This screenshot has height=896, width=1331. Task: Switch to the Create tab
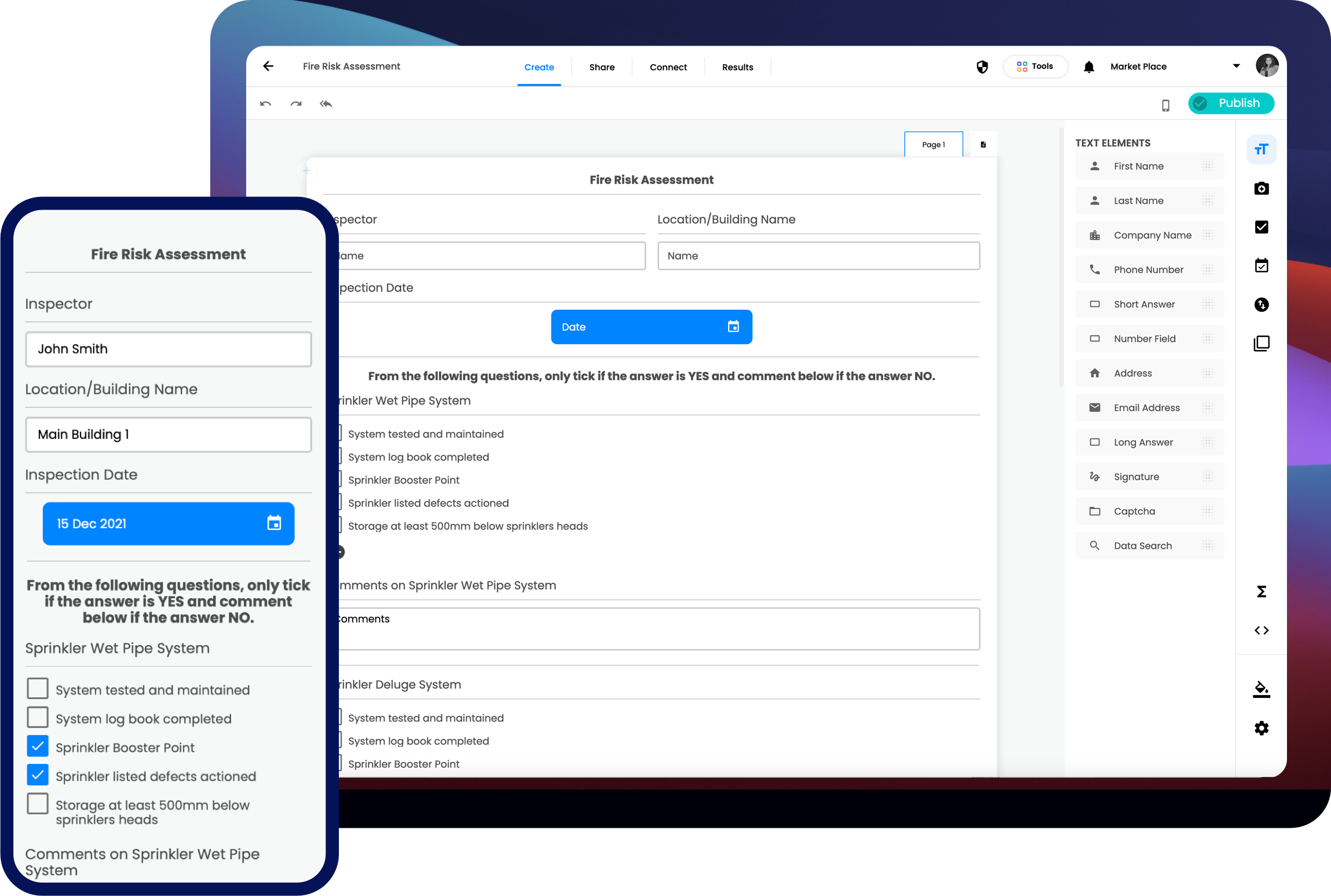click(x=539, y=67)
